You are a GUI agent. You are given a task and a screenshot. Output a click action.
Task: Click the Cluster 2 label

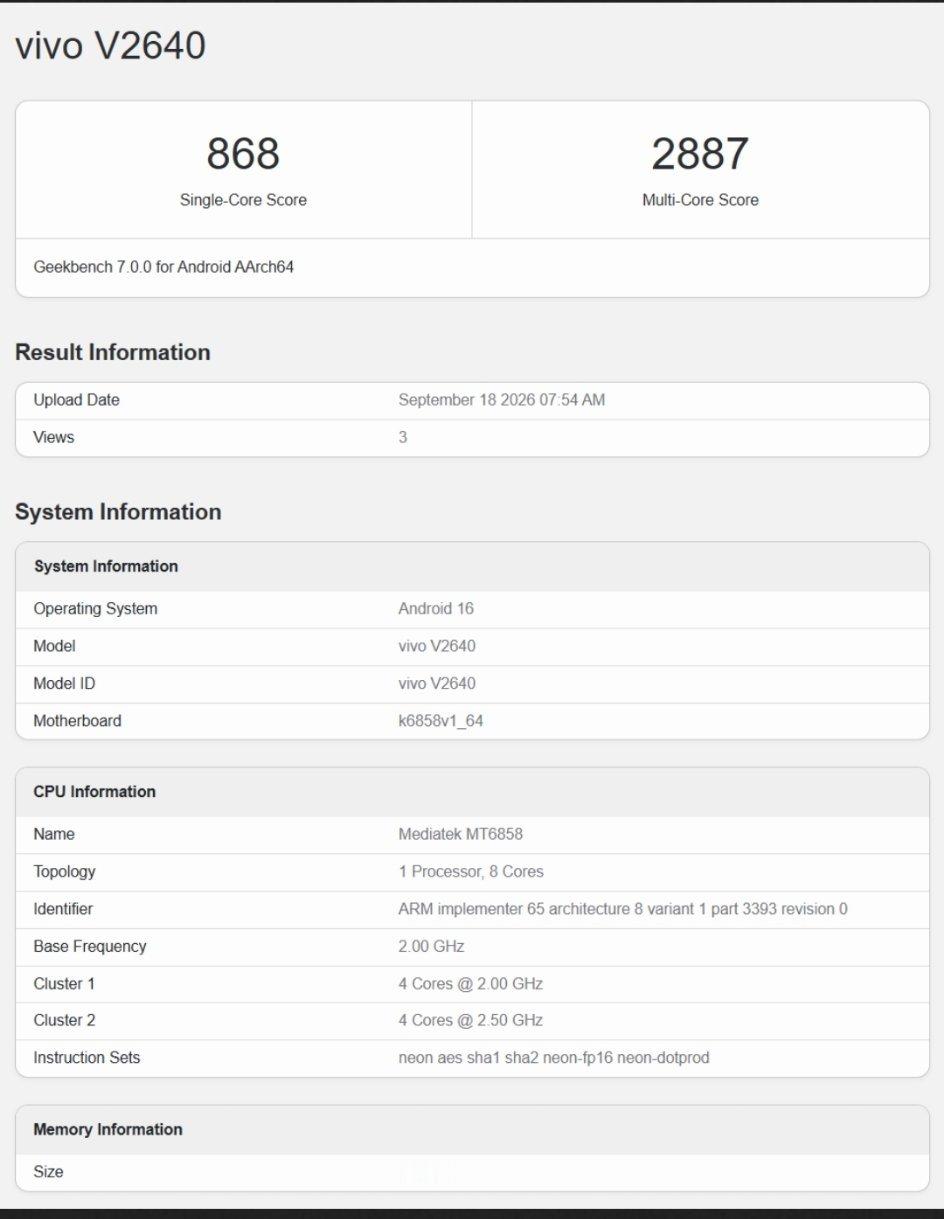click(64, 1021)
